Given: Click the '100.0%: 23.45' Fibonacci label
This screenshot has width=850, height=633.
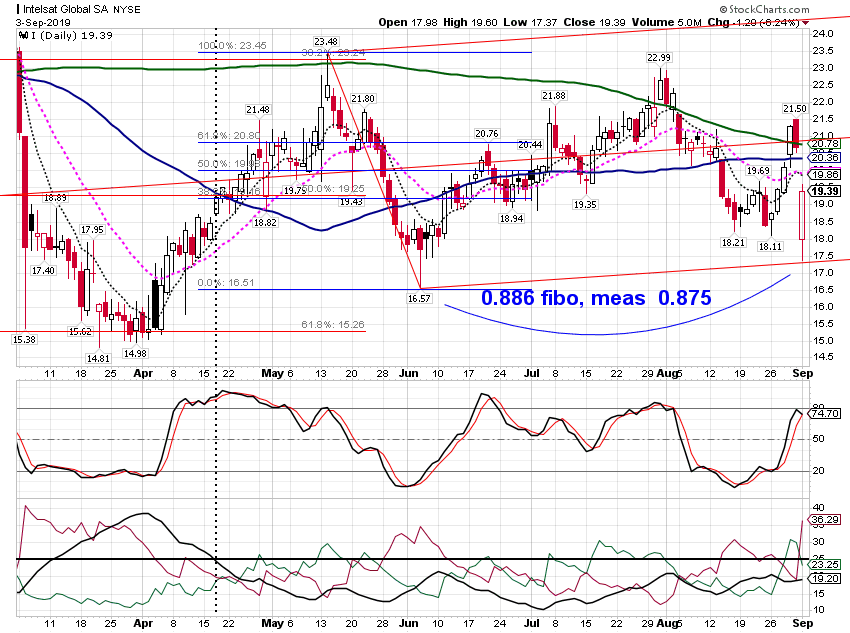Looking at the screenshot, I should (x=233, y=46).
